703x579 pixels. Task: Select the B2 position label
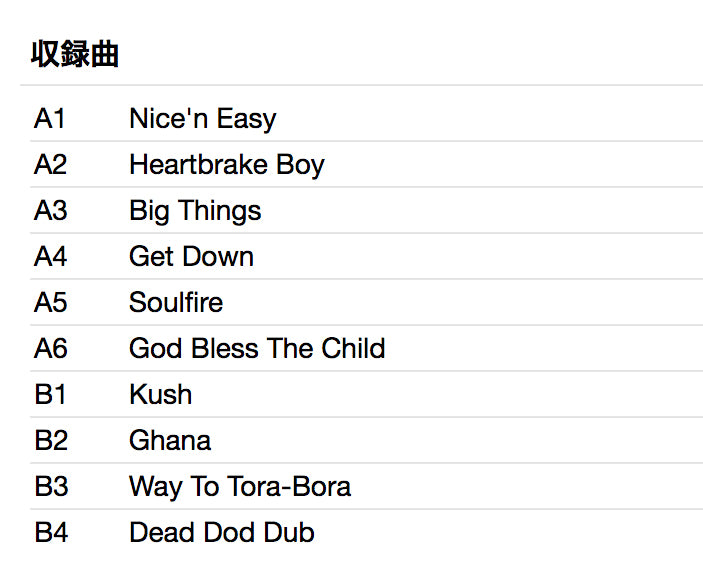50,441
